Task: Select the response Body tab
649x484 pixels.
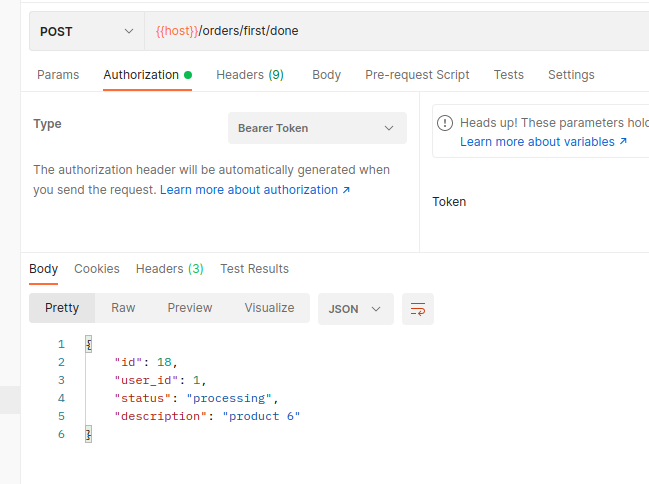Action: point(43,269)
